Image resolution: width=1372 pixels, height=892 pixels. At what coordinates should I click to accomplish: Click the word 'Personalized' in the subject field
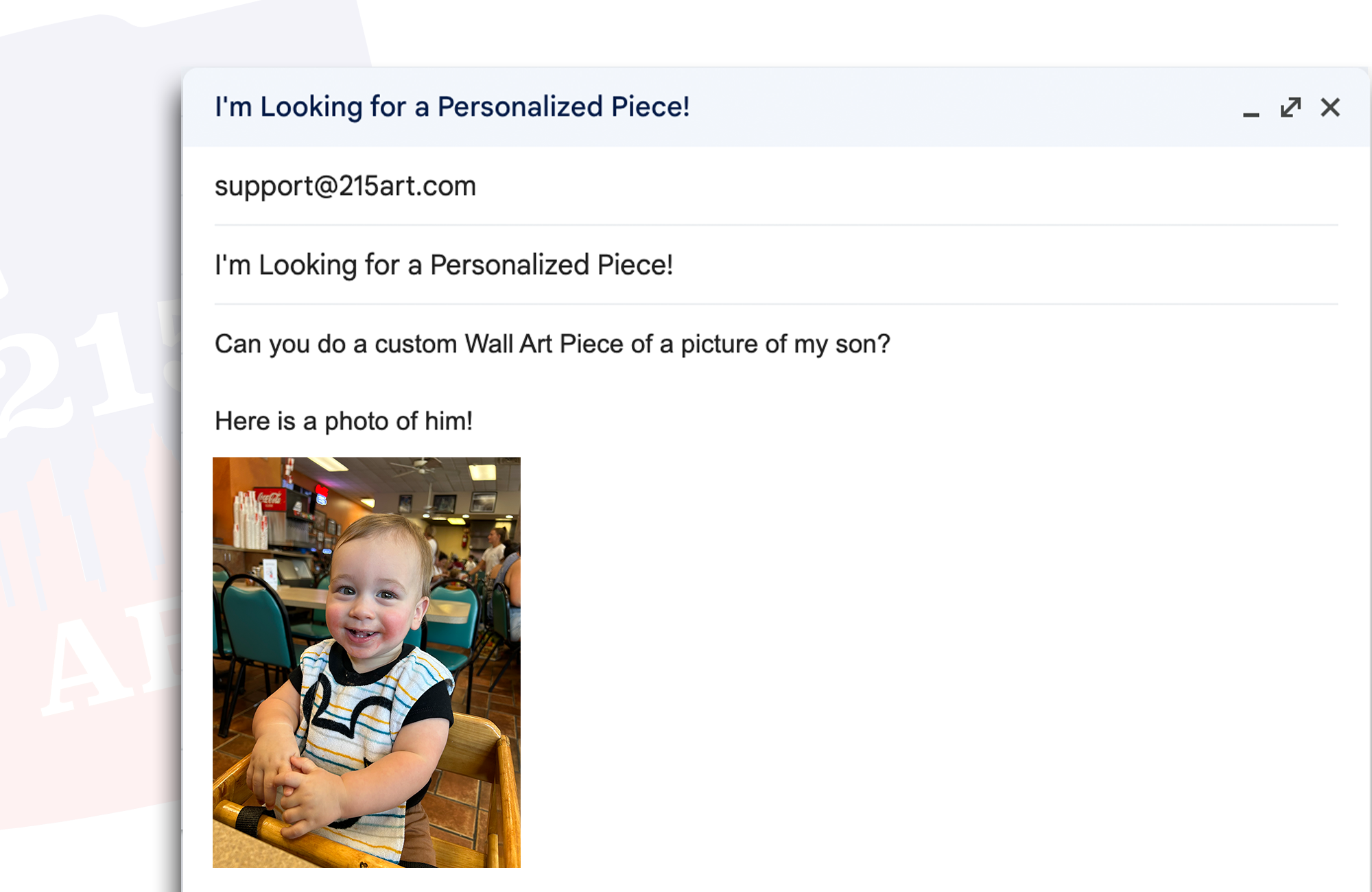point(509,265)
